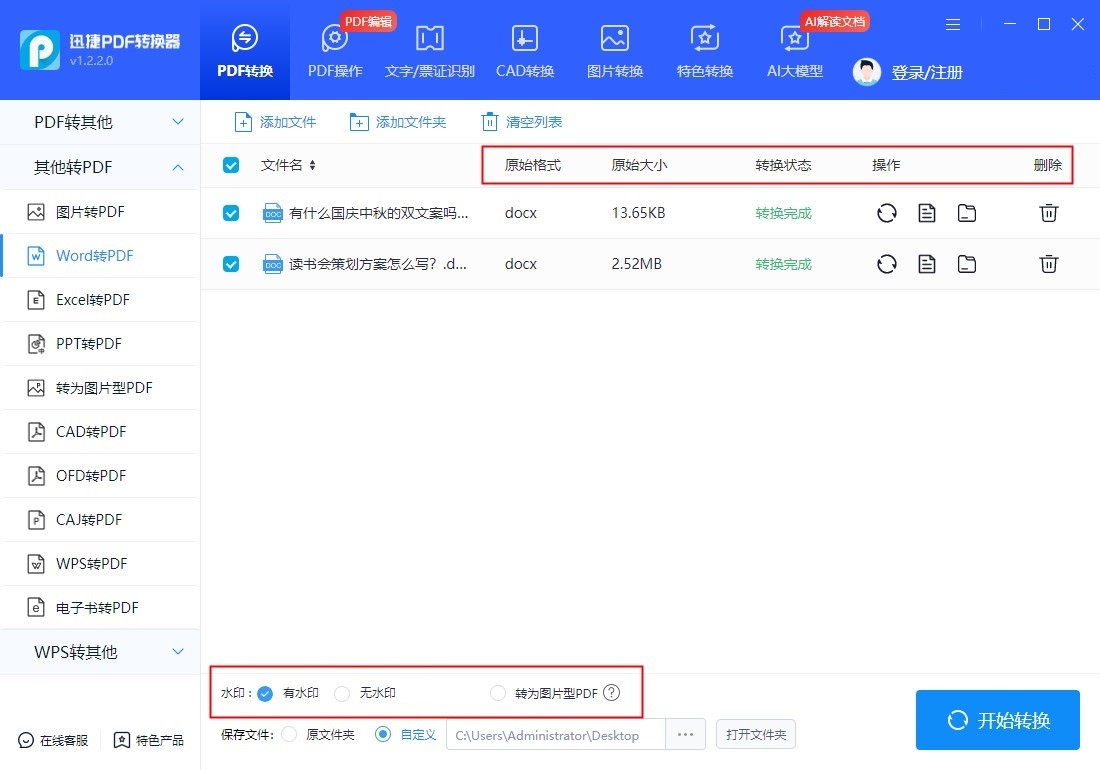This screenshot has width=1100, height=770.
Task: Open 特色产品 featured products panel
Action: 148,740
